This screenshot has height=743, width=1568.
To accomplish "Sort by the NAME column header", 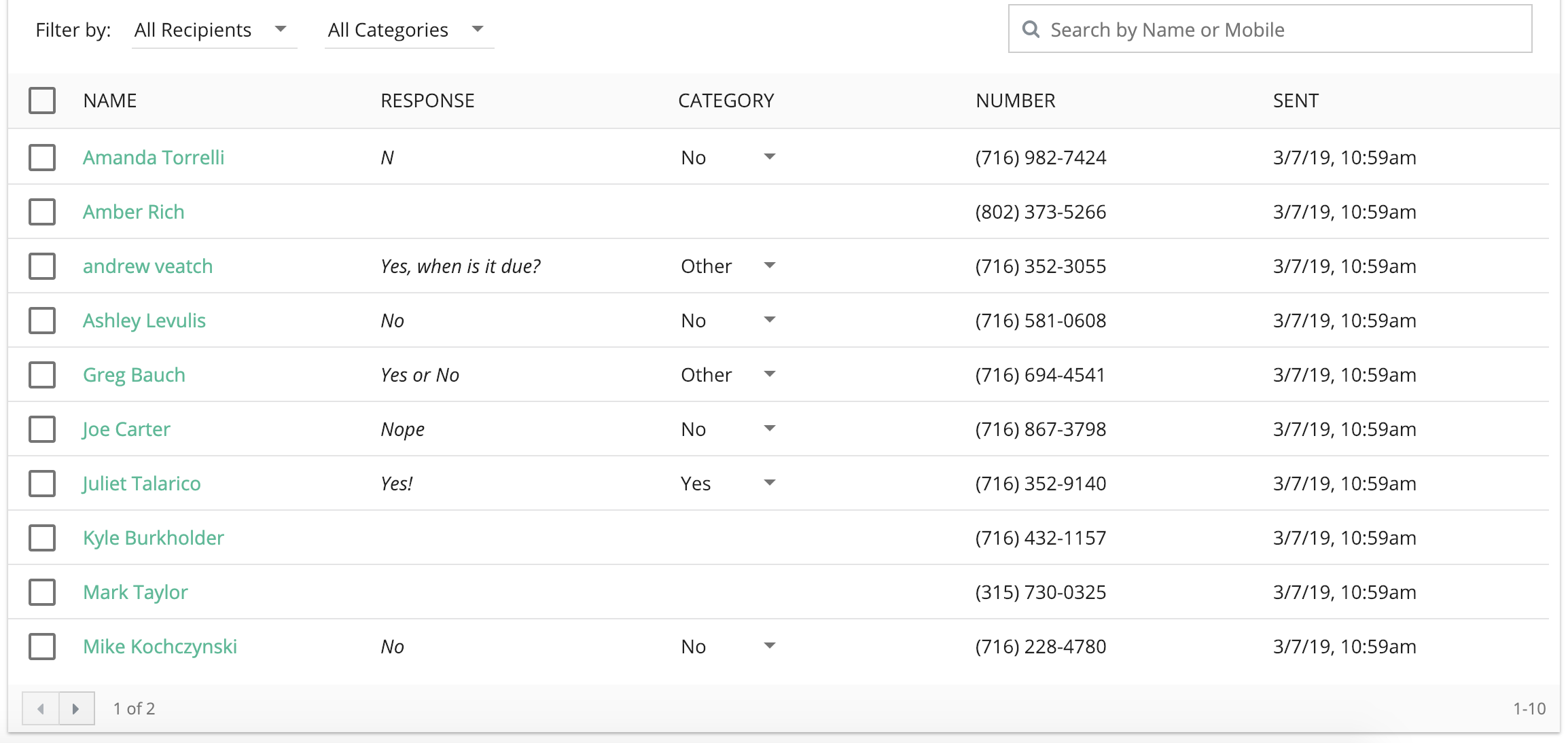I will (x=110, y=101).
